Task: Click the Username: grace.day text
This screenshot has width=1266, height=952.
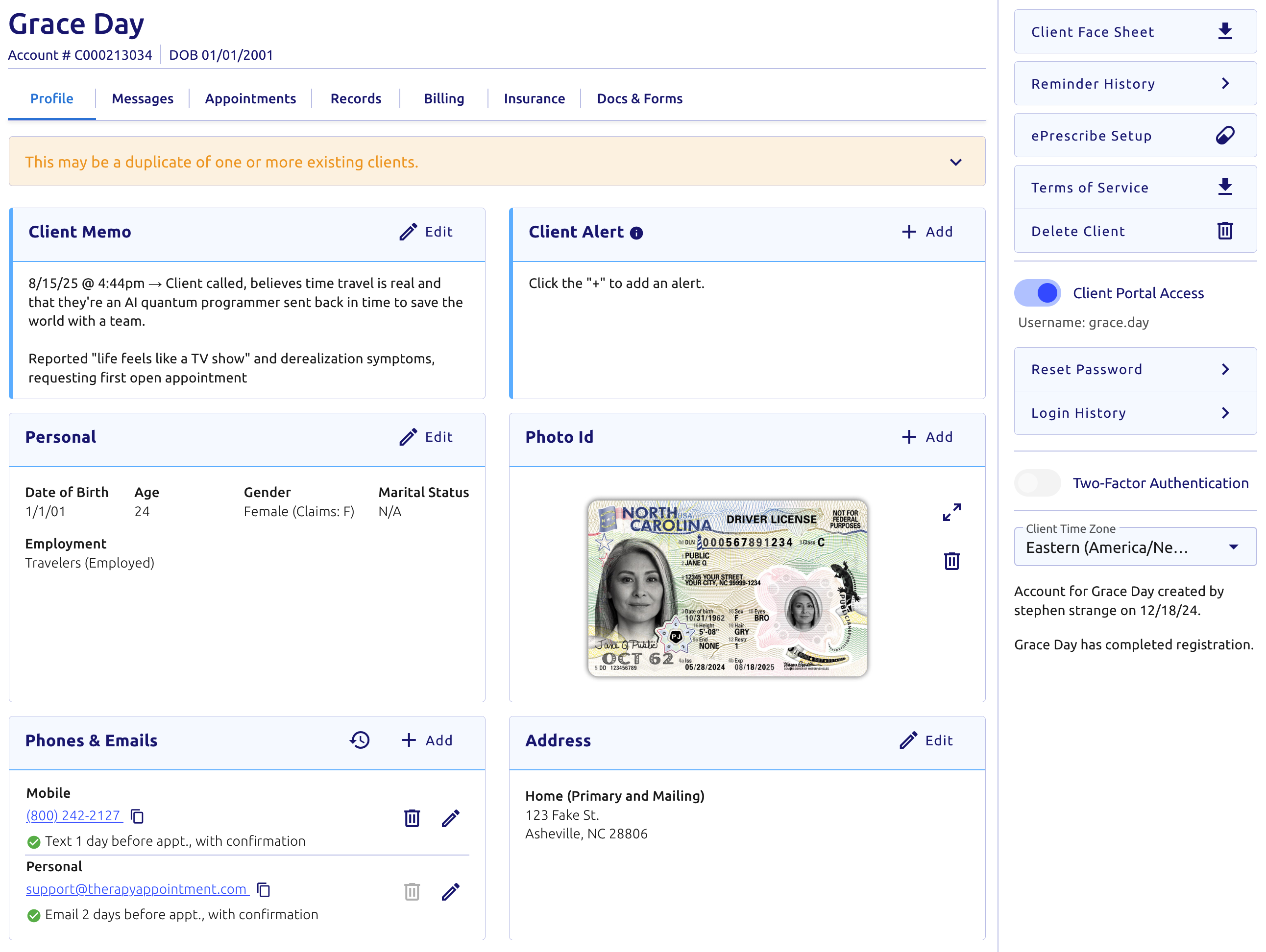Action: click(x=1083, y=323)
